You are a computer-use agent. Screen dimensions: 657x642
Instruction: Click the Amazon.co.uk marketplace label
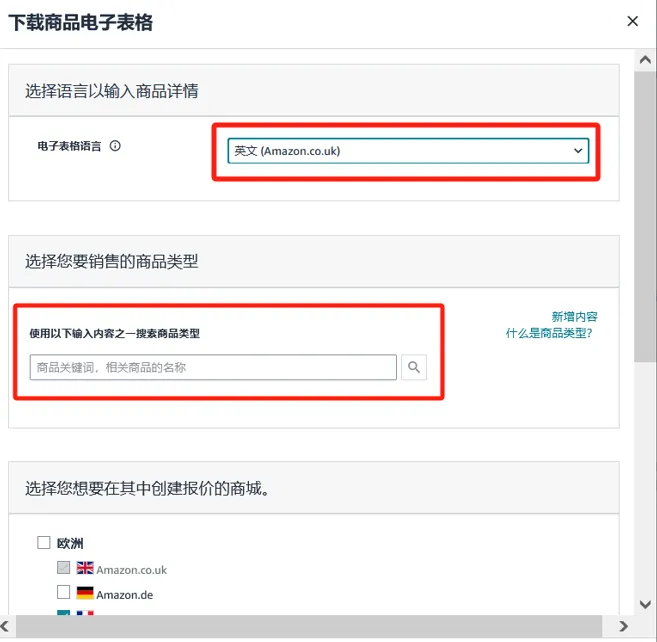pyautogui.click(x=131, y=570)
